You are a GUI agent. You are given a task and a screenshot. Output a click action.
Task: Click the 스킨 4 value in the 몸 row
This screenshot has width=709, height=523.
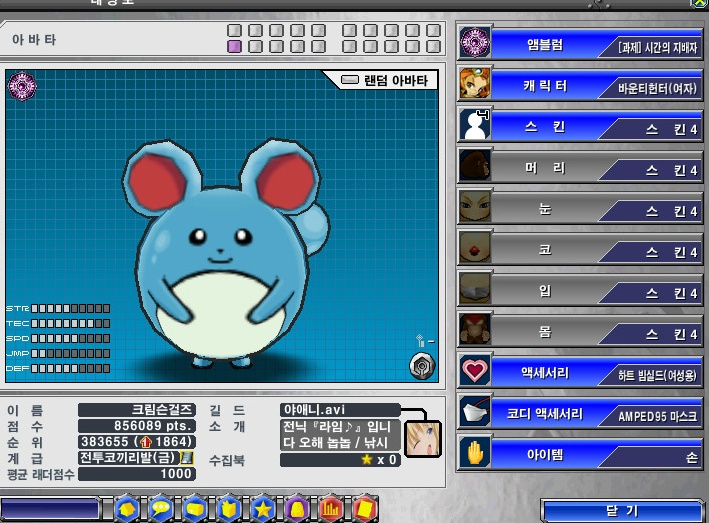pyautogui.click(x=671, y=335)
